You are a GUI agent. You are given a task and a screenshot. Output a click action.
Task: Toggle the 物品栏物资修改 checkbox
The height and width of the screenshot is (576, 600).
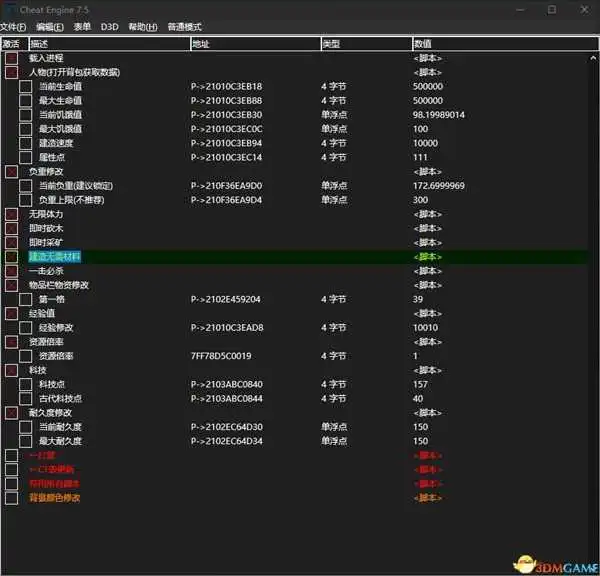(x=11, y=285)
